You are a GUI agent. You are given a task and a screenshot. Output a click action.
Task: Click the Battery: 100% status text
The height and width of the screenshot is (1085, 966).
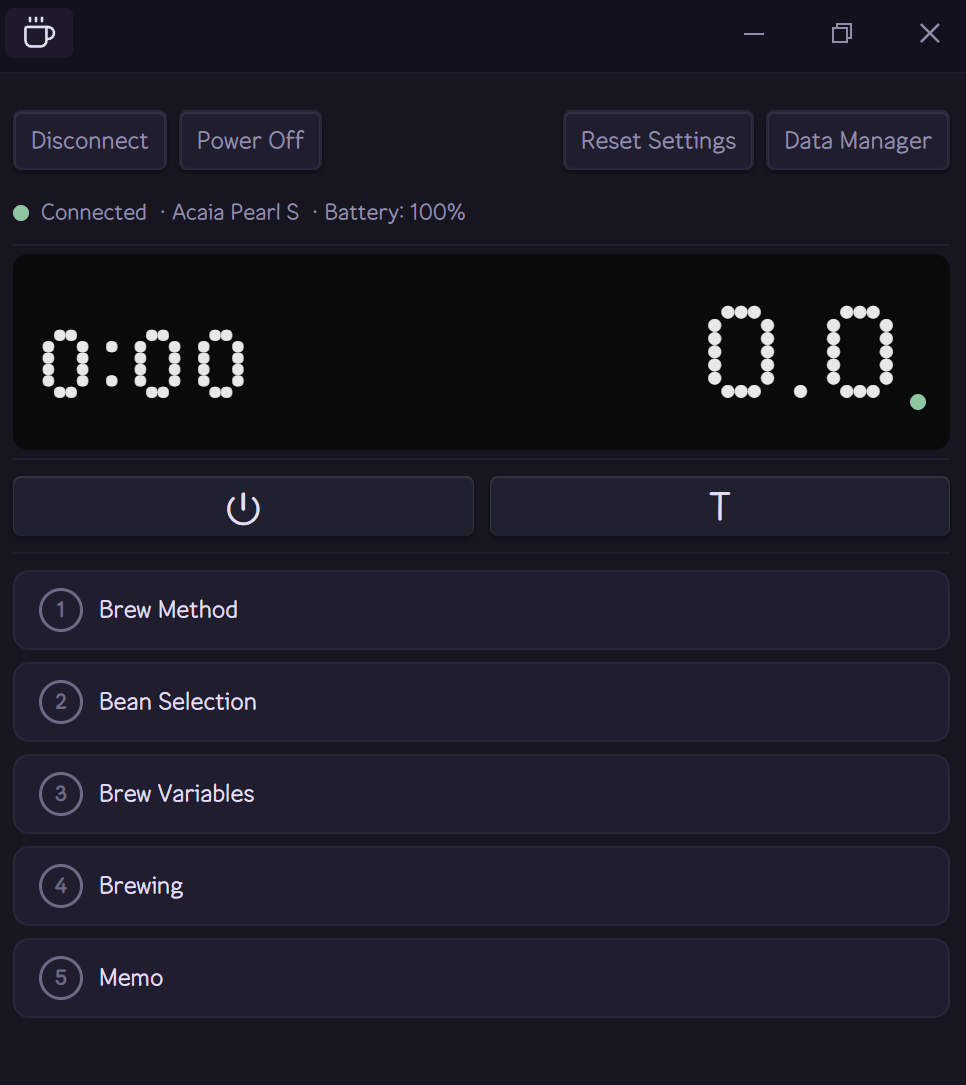(x=394, y=212)
